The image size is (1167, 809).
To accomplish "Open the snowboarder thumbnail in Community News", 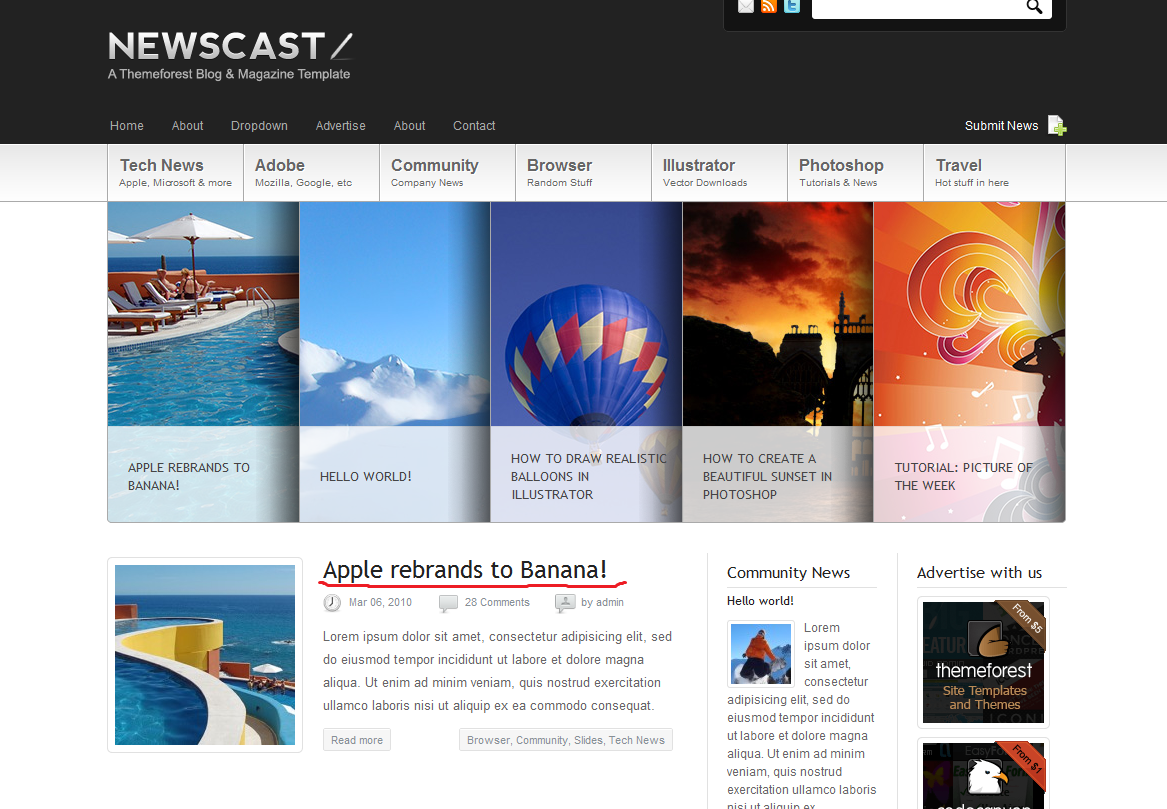I will click(x=761, y=654).
